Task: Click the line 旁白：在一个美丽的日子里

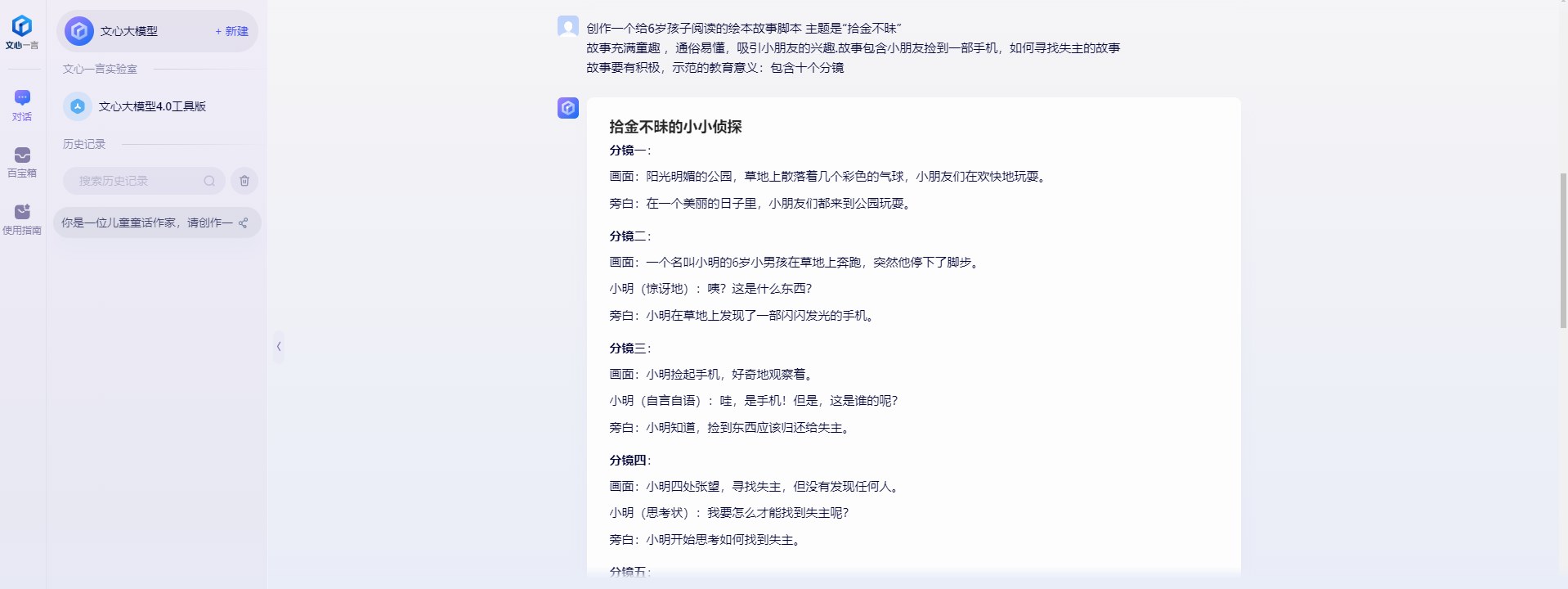Action: [x=761, y=204]
